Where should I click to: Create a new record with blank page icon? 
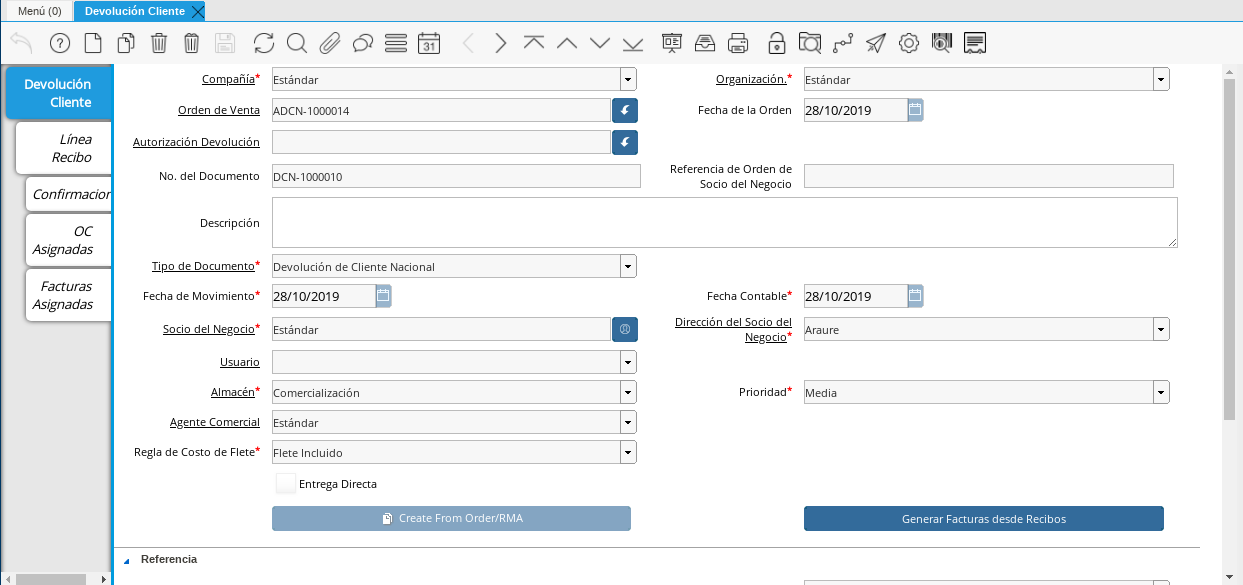(93, 43)
